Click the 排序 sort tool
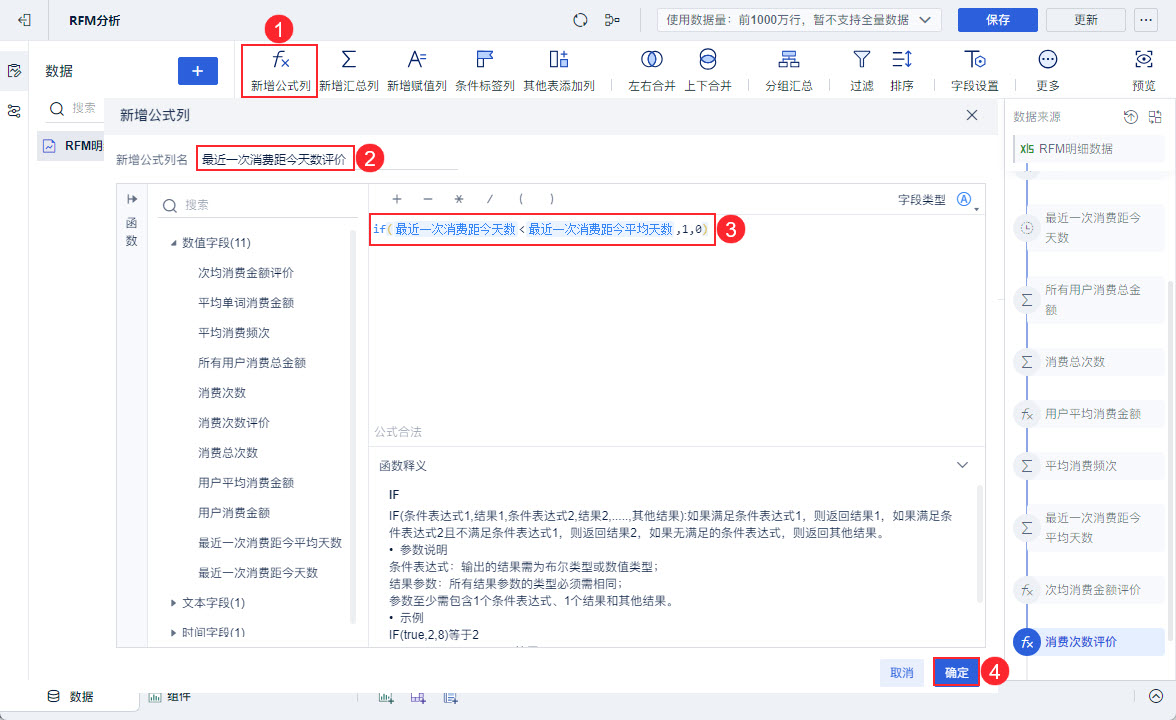The height and width of the screenshot is (720, 1176). [902, 60]
